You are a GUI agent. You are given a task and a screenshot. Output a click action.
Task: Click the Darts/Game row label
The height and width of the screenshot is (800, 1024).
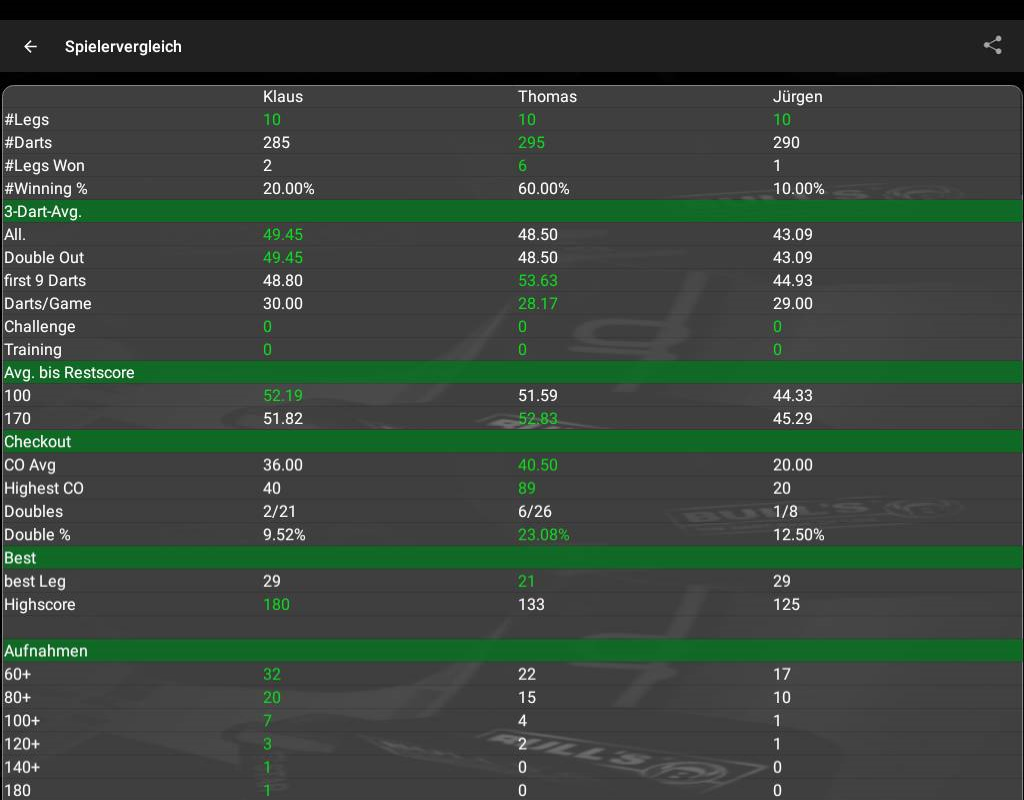48,304
